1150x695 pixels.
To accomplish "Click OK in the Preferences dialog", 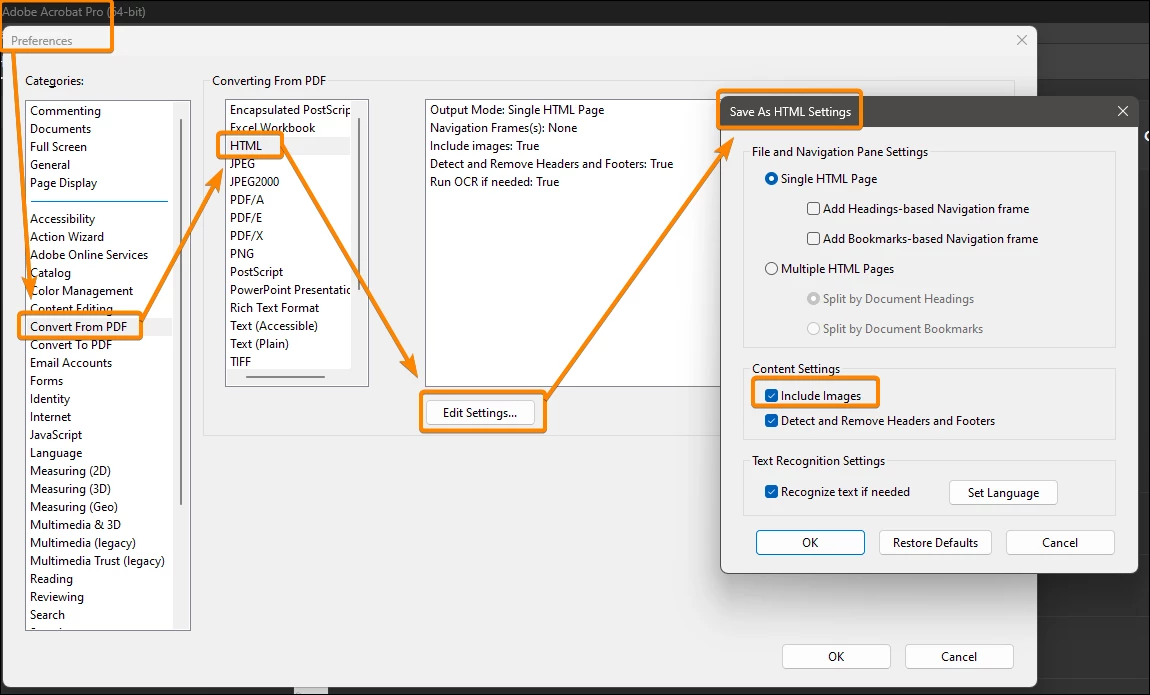I will pyautogui.click(x=836, y=657).
